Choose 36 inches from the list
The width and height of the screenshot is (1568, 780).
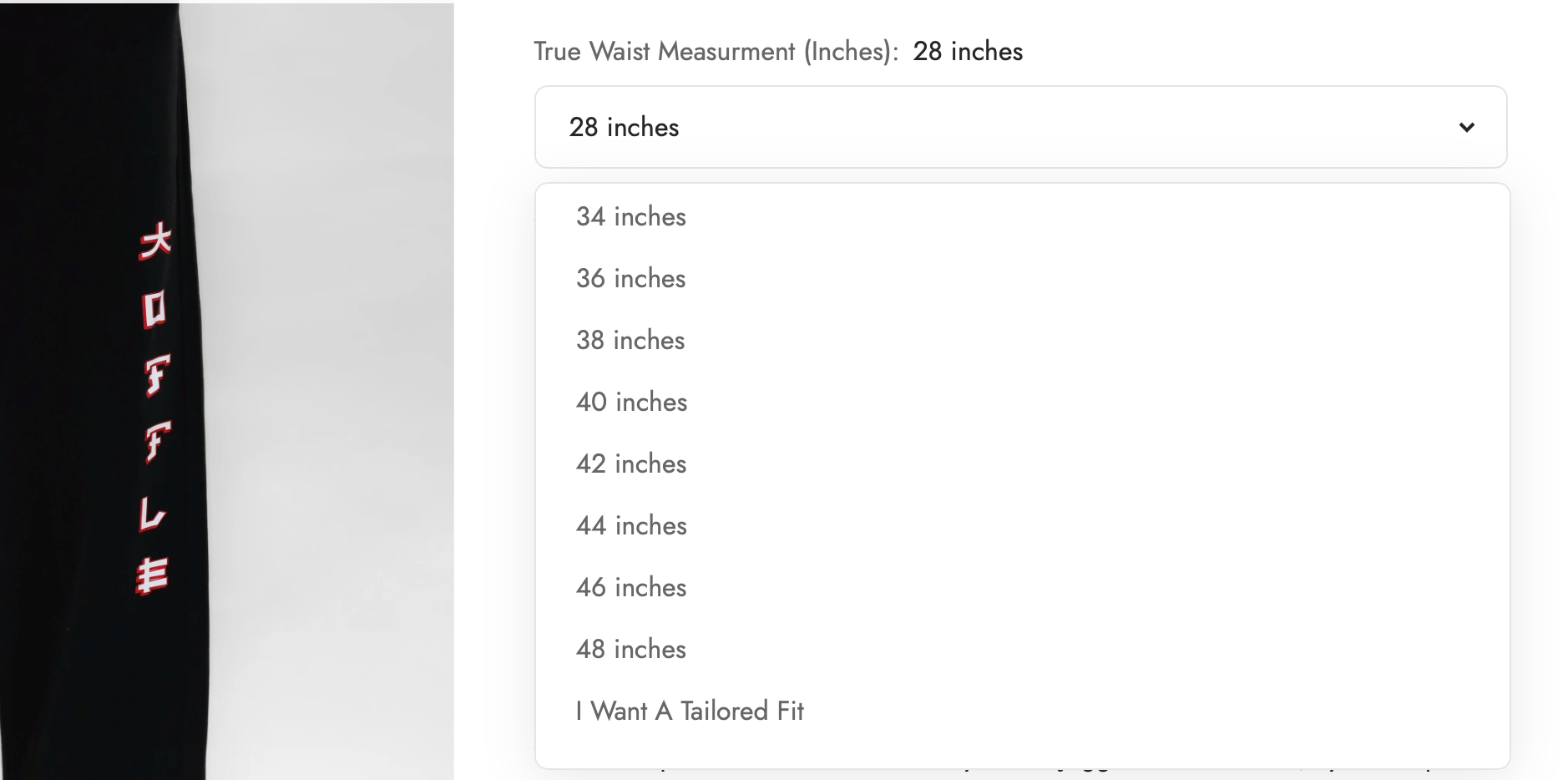pos(631,279)
